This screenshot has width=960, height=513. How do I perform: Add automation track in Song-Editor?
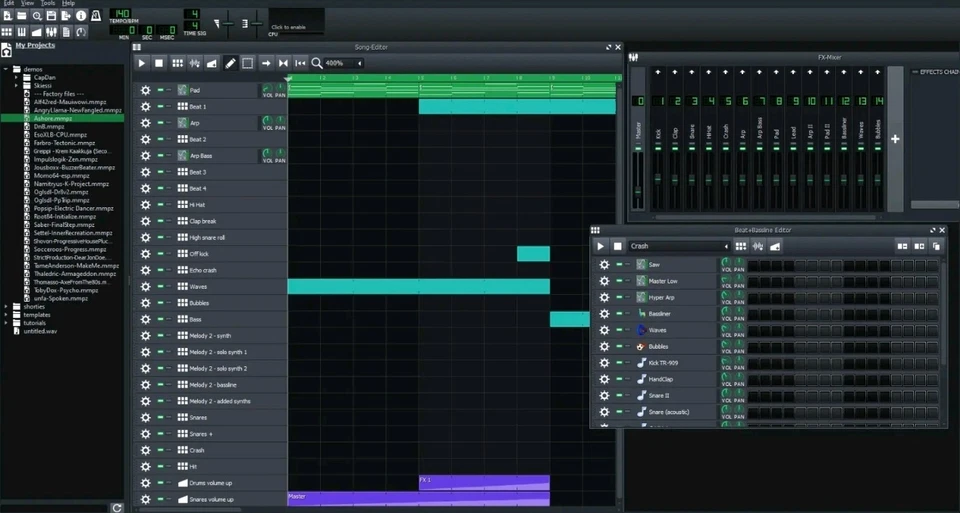pos(212,63)
